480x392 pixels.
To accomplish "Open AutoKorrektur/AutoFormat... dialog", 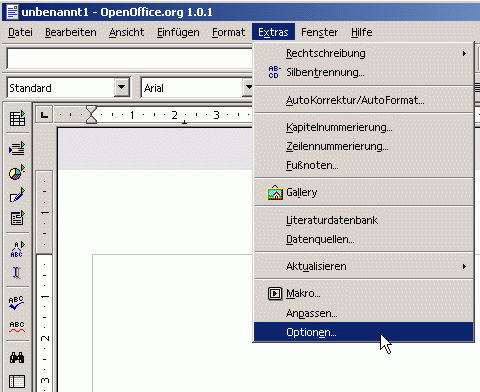I will click(x=364, y=100).
